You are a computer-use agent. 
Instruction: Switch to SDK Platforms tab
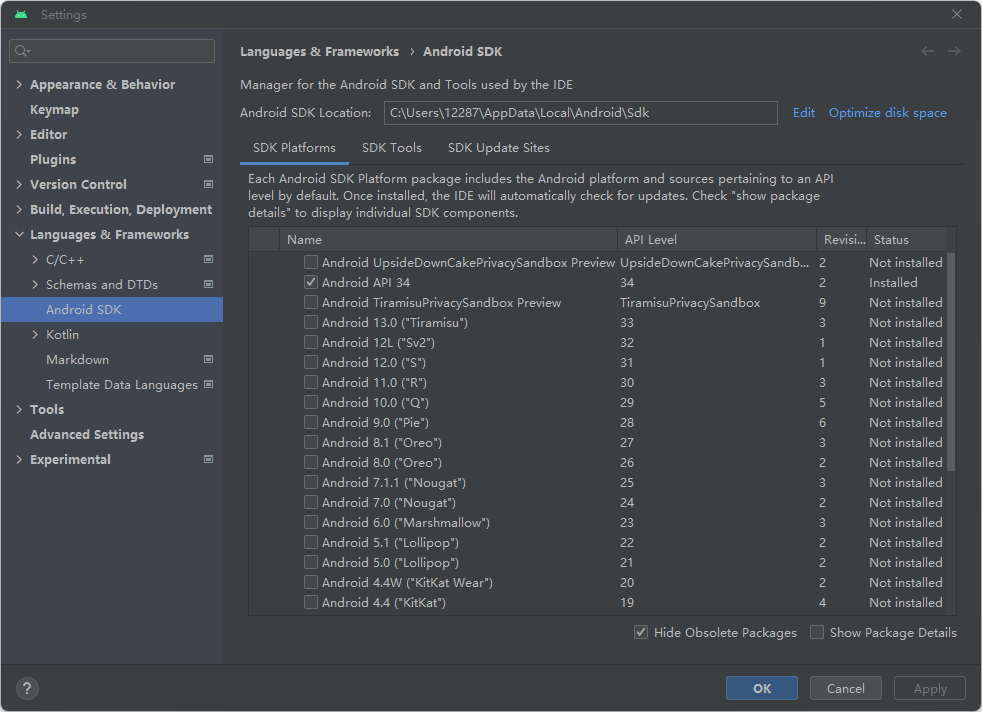pos(294,148)
